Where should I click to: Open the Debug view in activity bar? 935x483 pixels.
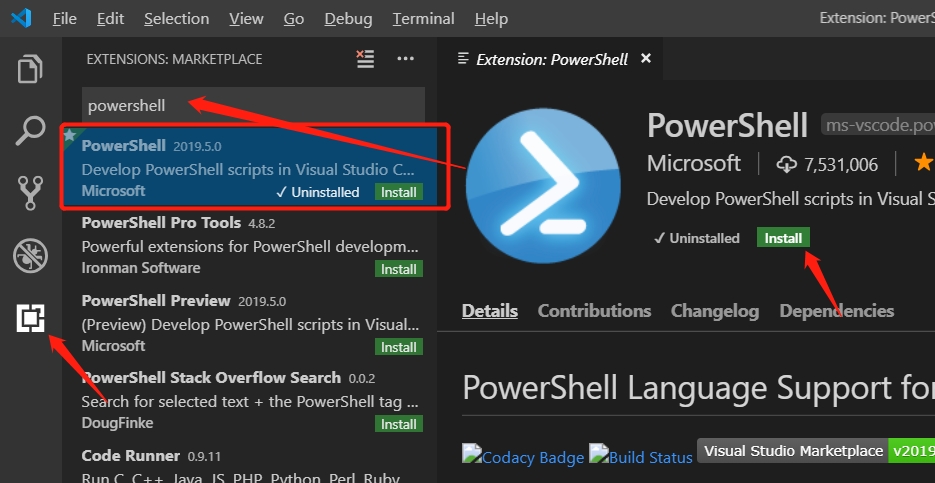point(30,255)
